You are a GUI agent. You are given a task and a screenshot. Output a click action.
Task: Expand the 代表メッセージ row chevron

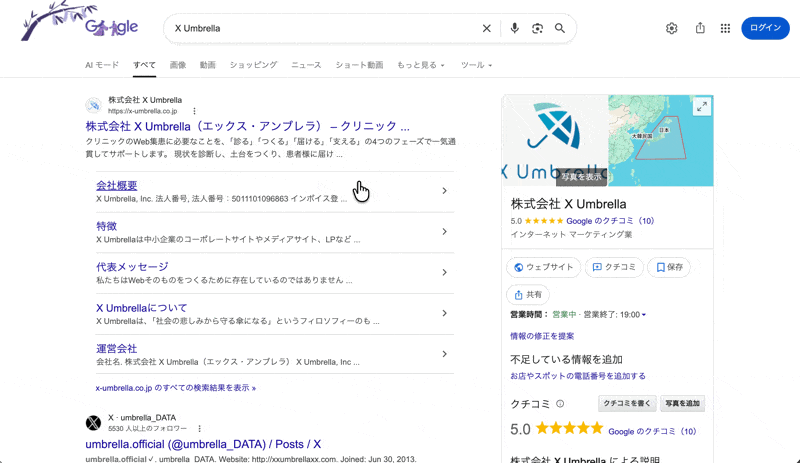(444, 273)
